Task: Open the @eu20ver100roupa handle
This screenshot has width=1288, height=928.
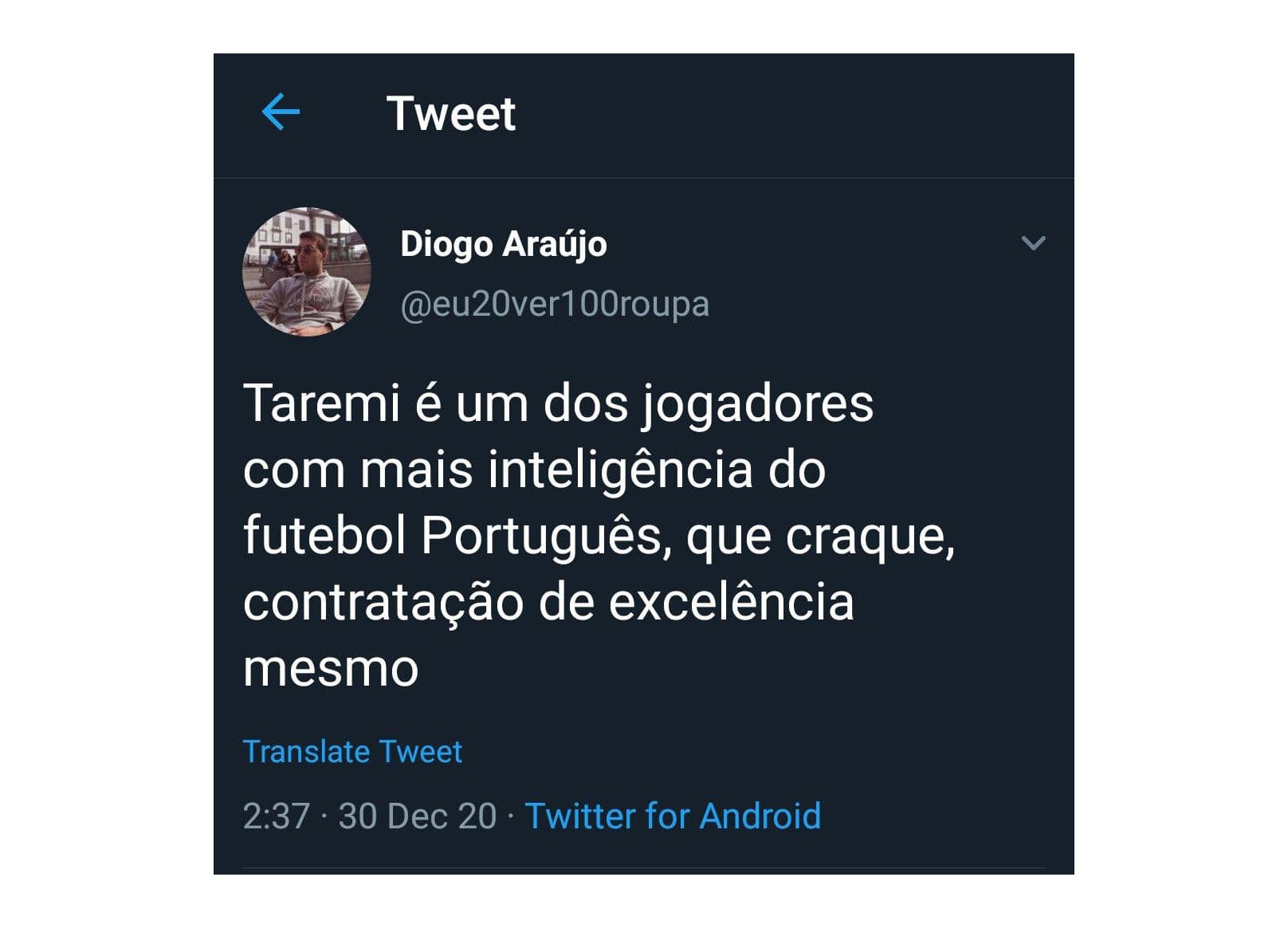Action: [555, 304]
